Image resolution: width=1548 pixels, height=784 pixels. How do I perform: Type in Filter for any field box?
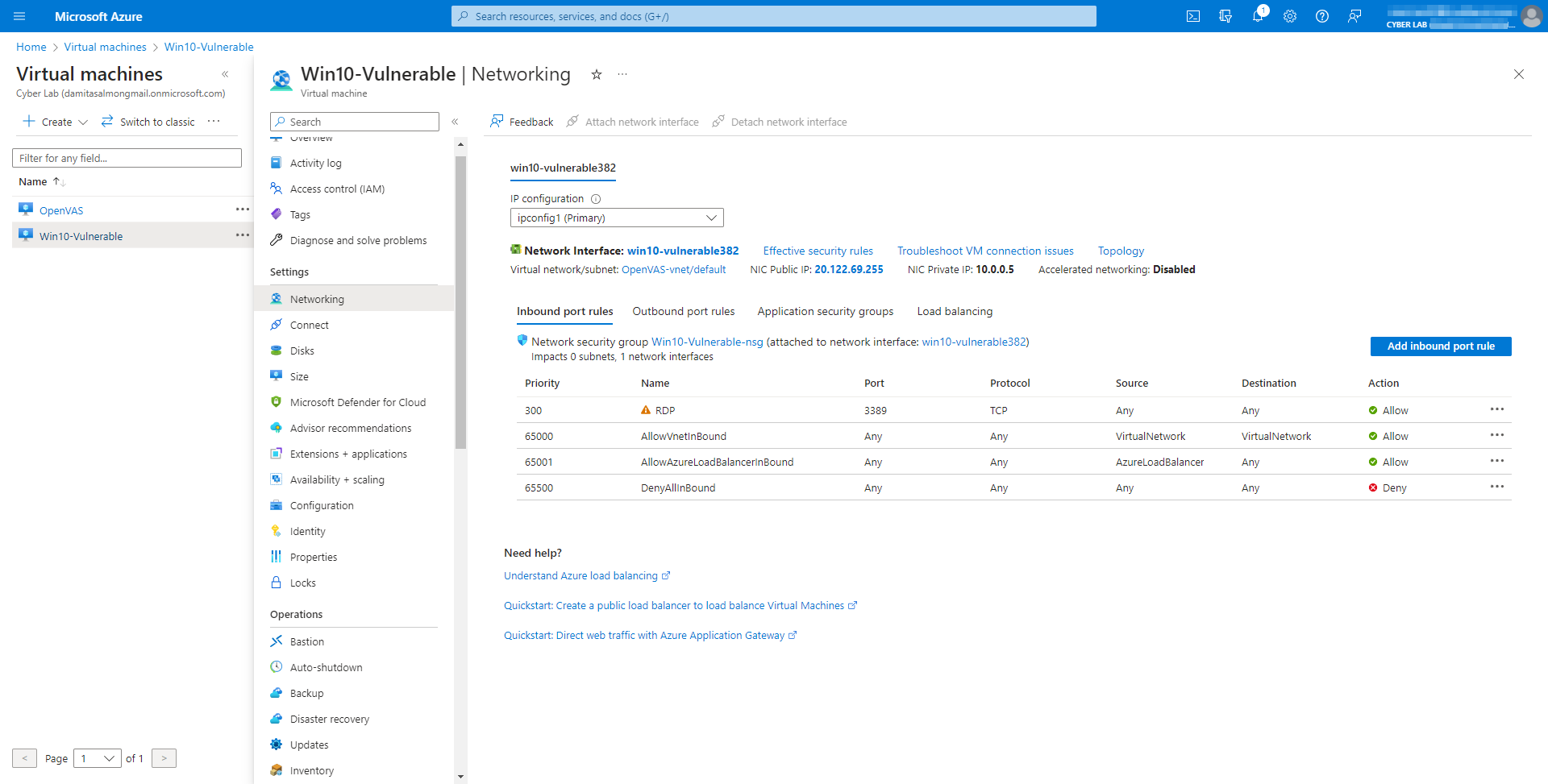pos(127,158)
